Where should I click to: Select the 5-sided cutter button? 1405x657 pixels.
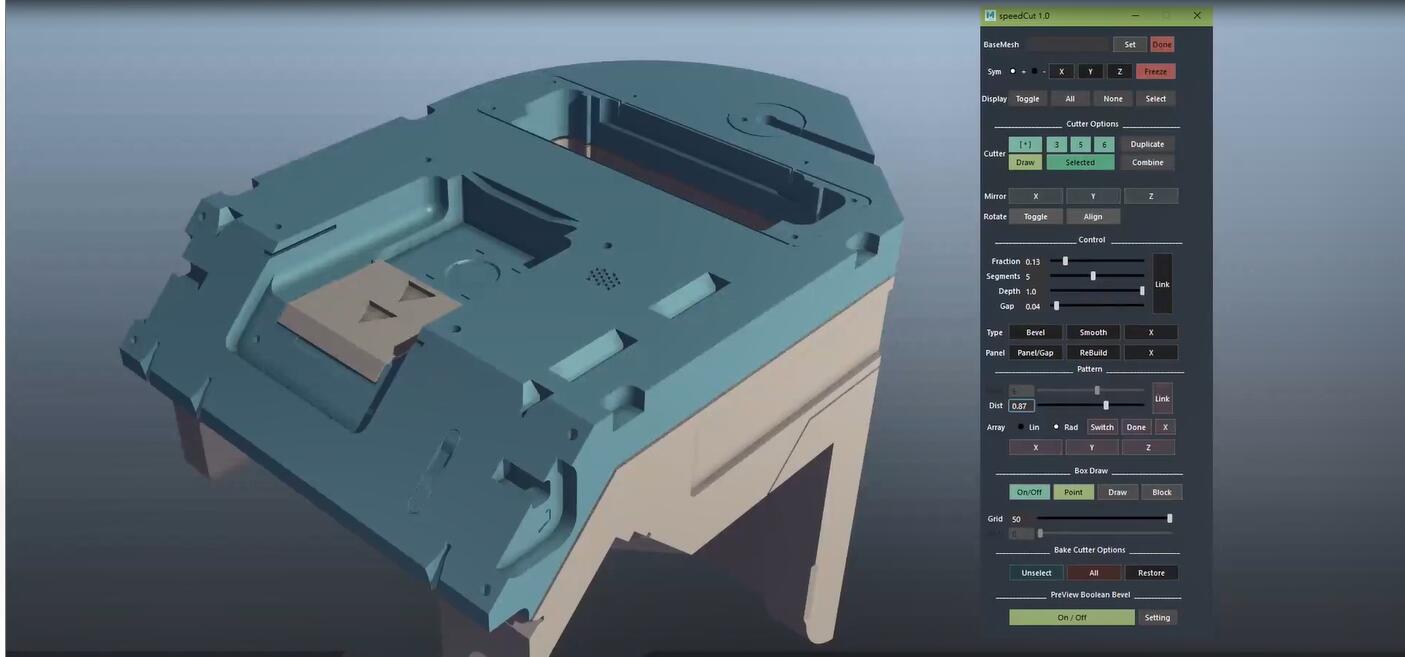1080,144
